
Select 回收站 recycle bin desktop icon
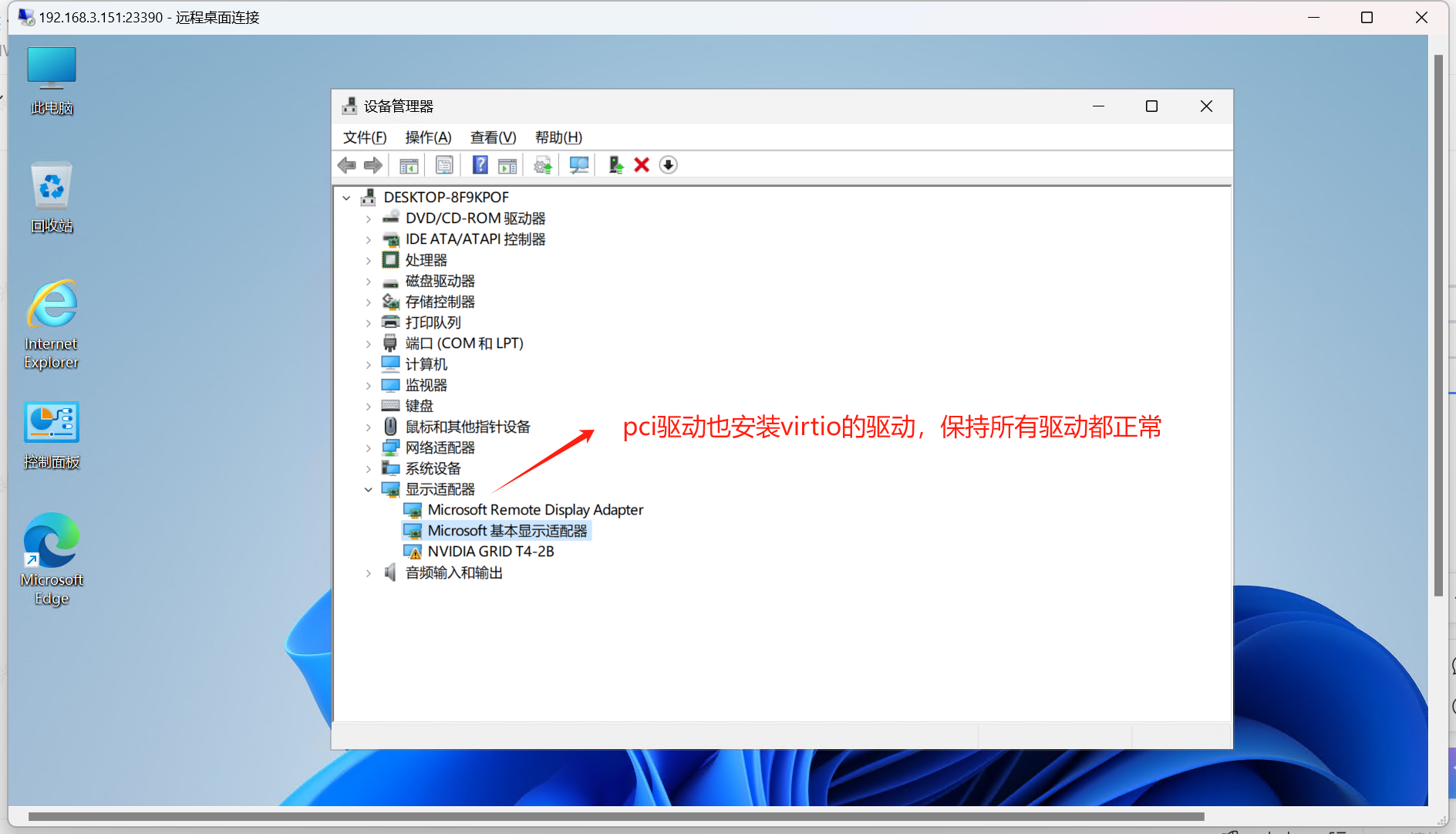52,198
